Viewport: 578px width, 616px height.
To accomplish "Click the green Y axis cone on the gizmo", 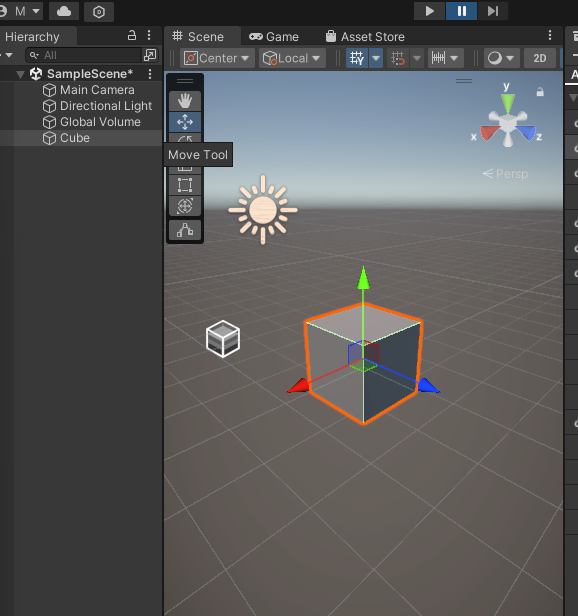I will (508, 103).
